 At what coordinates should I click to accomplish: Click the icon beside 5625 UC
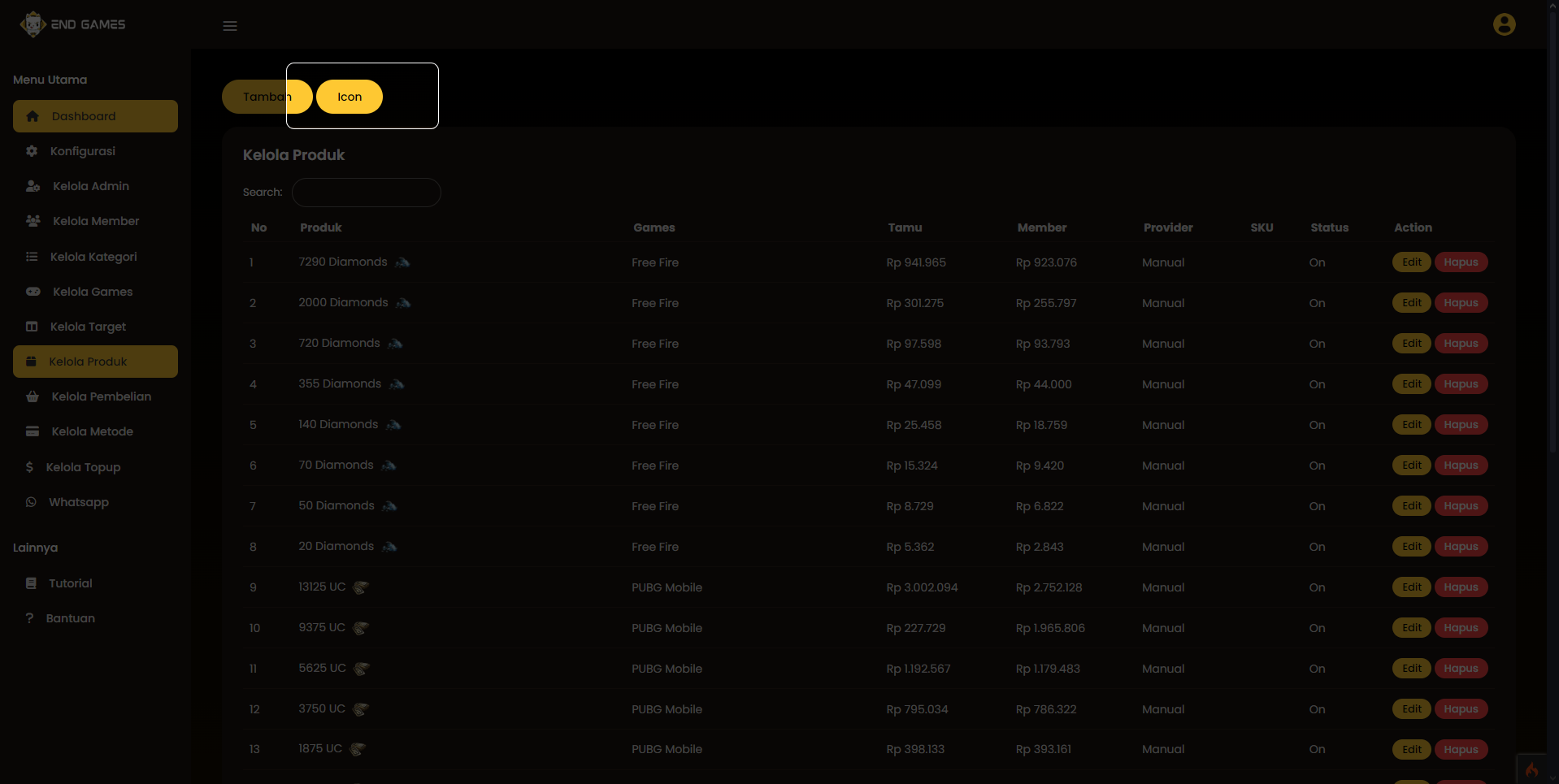[x=362, y=669]
